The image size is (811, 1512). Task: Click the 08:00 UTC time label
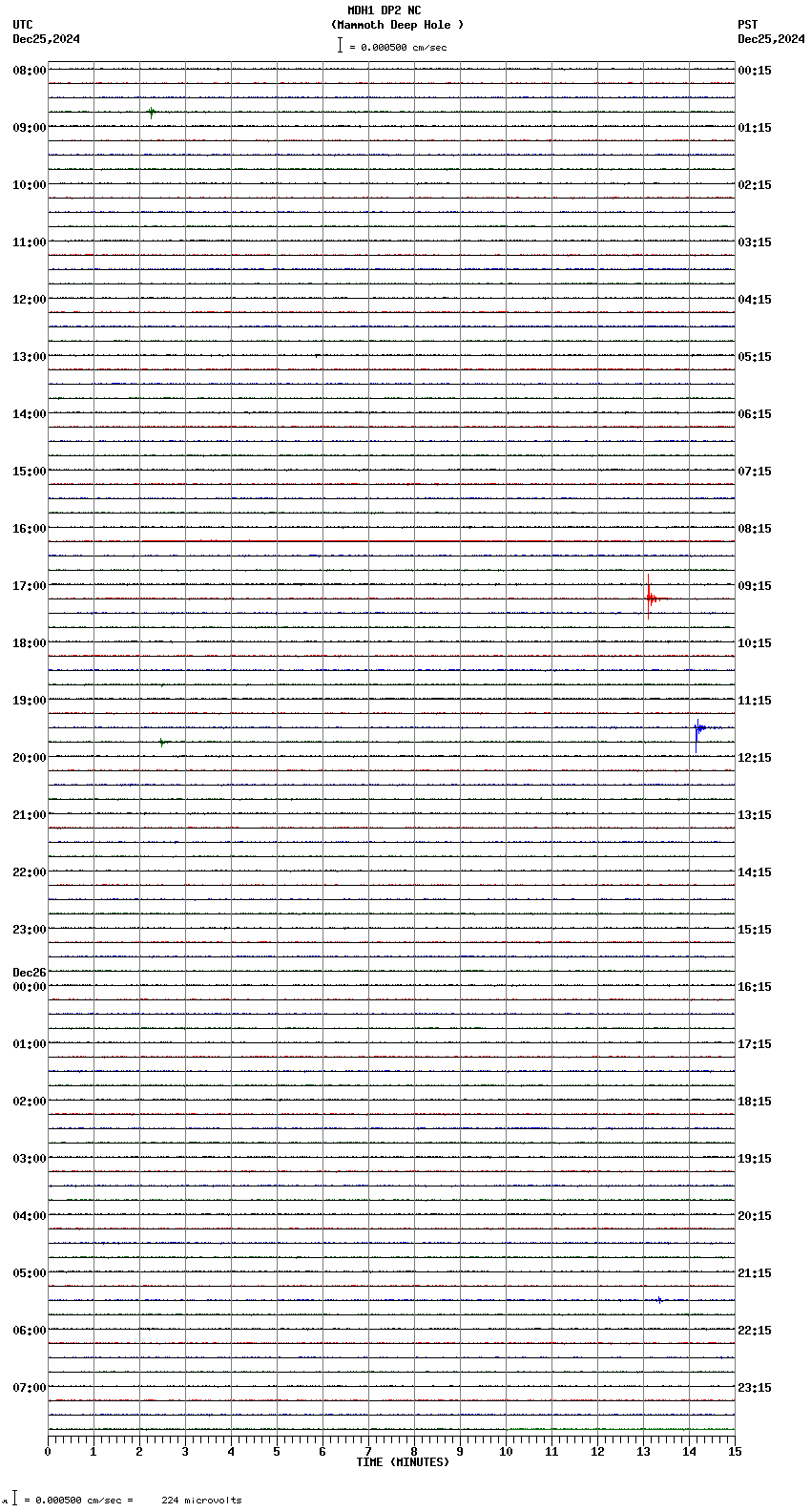click(29, 71)
